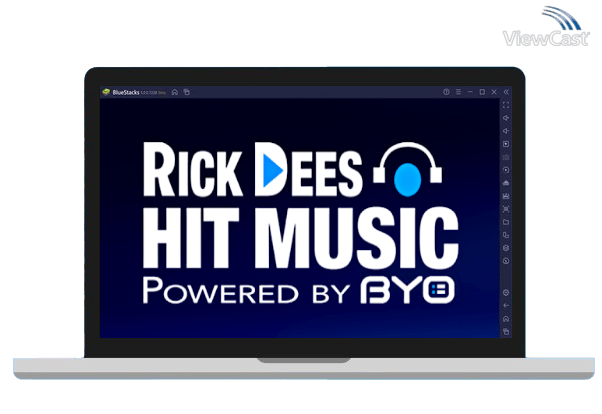Click the recent apps icon at sidebar bottom
602x414 pixels.
(x=506, y=331)
